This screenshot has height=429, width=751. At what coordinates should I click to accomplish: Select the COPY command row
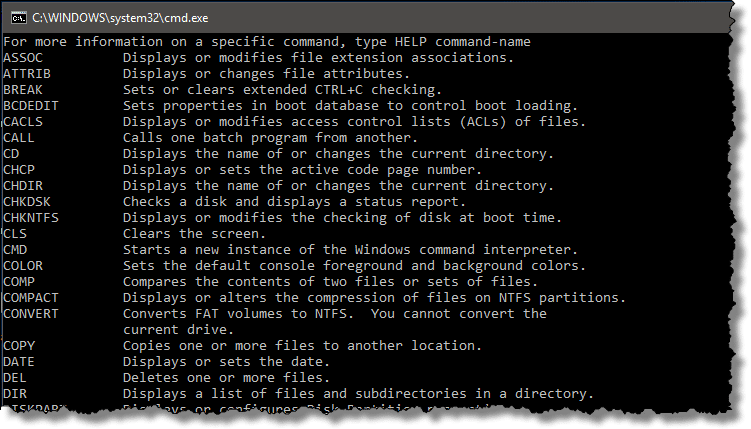click(x=242, y=346)
